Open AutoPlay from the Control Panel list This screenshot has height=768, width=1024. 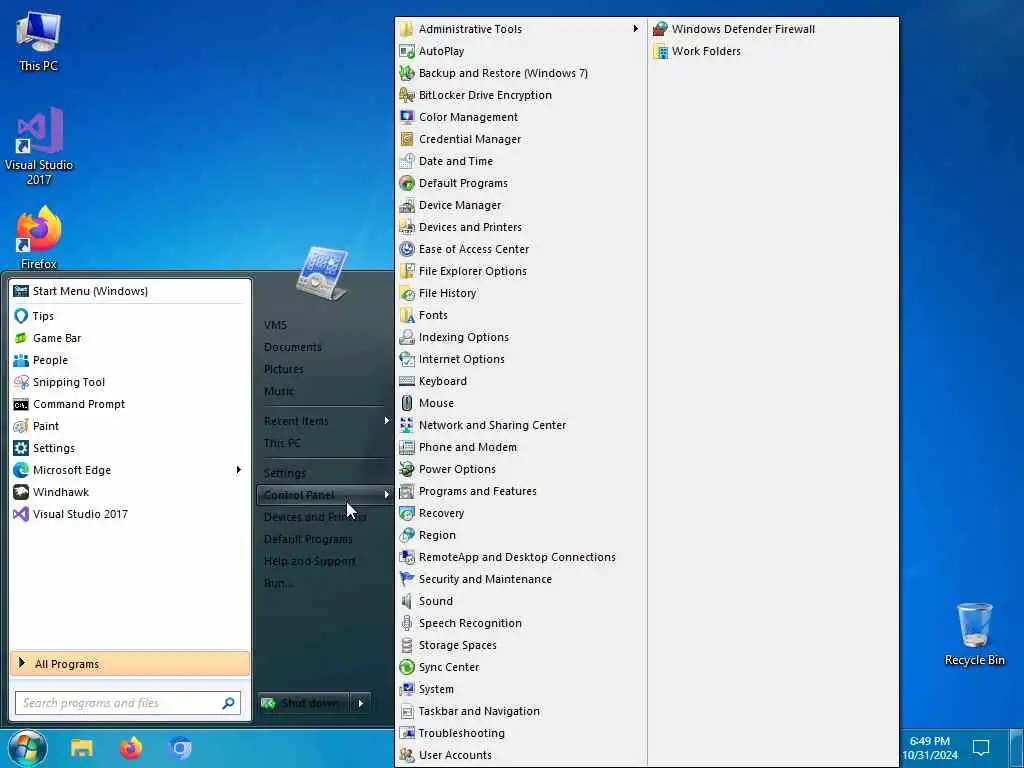520,51
